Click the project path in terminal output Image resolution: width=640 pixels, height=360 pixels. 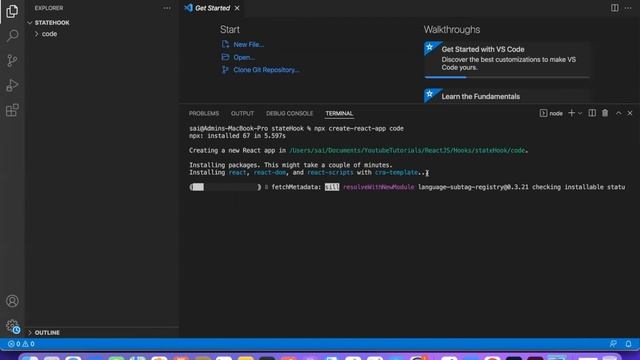pos(407,151)
